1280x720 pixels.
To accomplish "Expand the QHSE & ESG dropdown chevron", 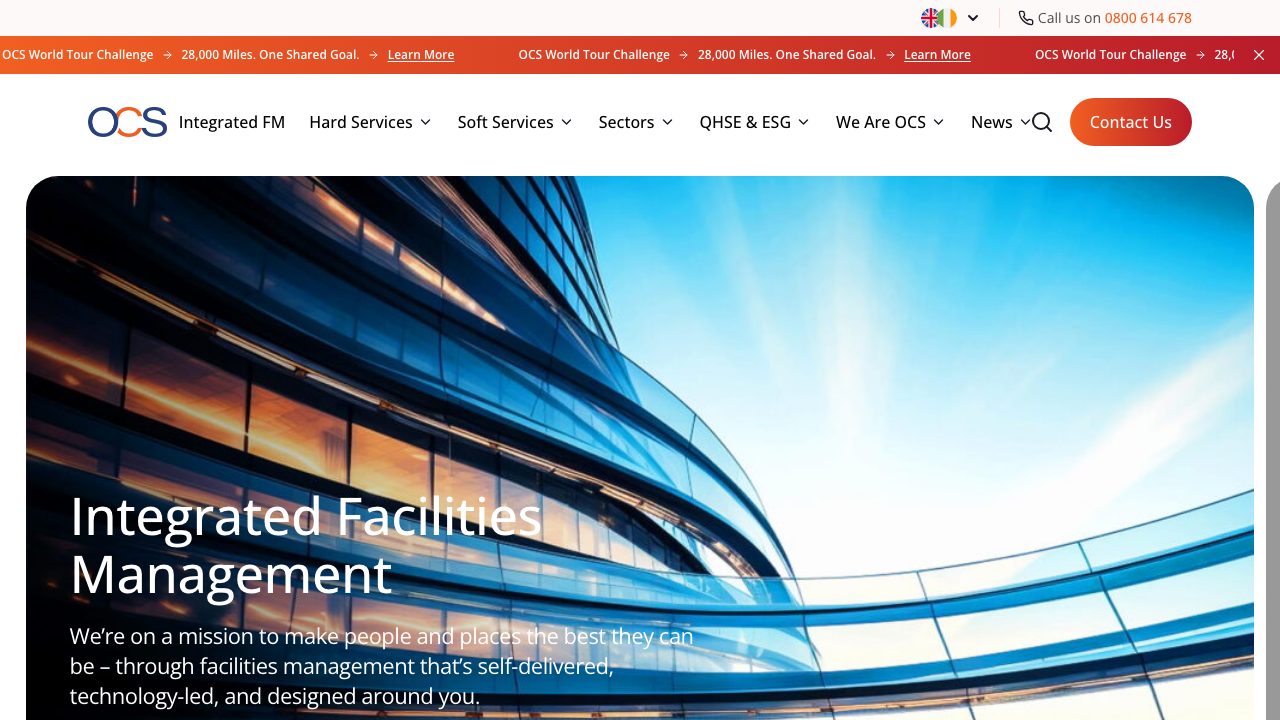I will pyautogui.click(x=804, y=122).
